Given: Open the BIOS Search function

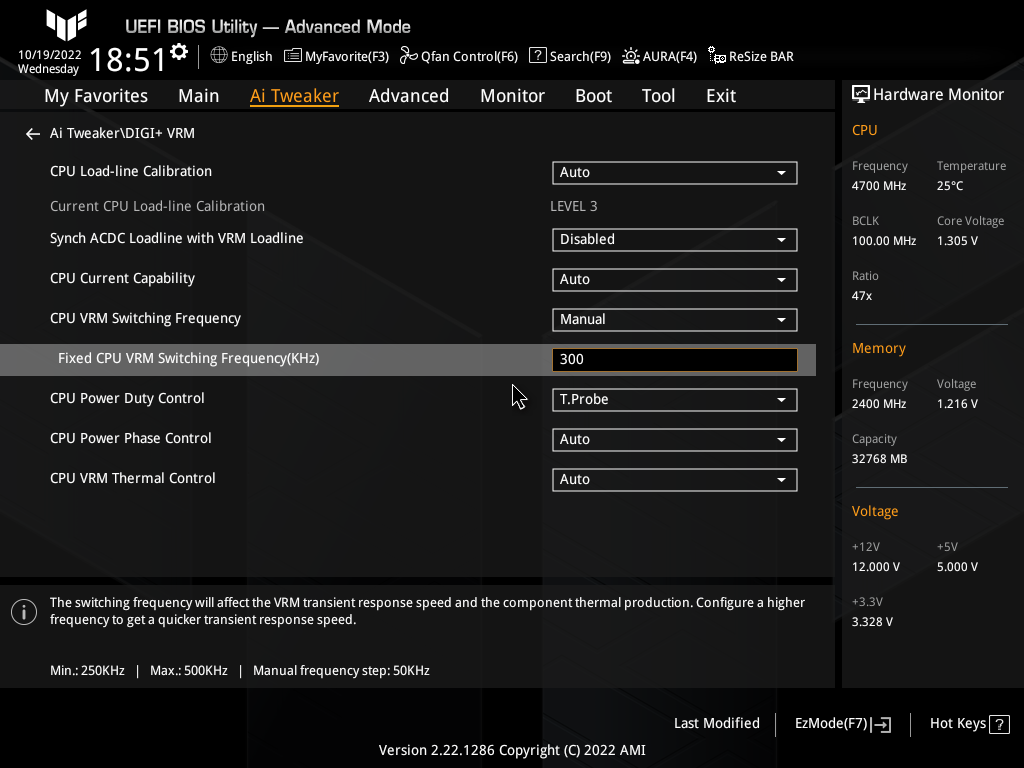Looking at the screenshot, I should 569,56.
